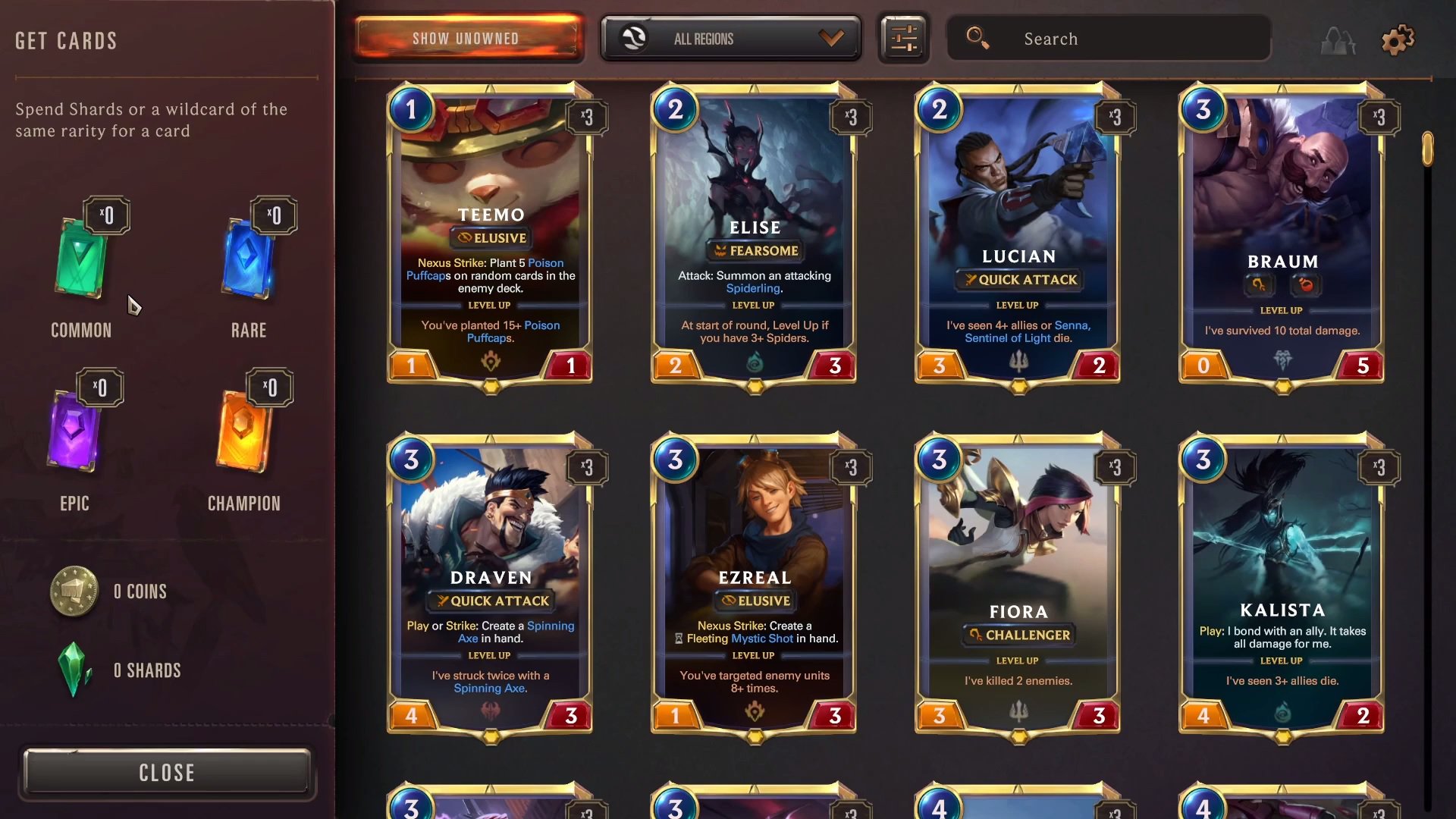Click the deck figures icon beside search
This screenshot has width=1456, height=819.
tap(1338, 40)
